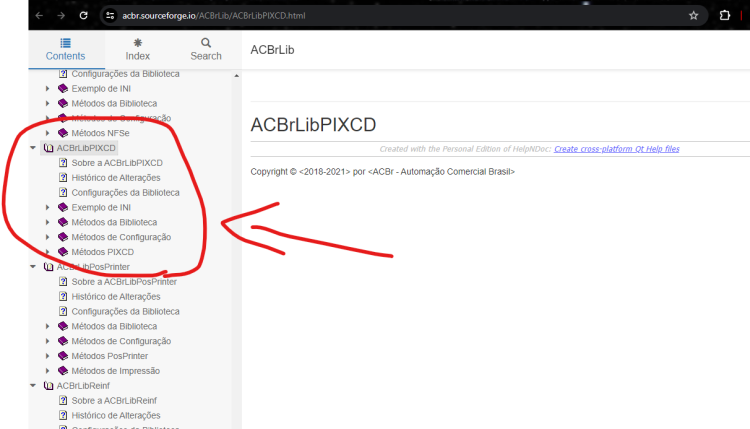The width and height of the screenshot is (750, 429).
Task: Click ACBrLibPosPrinter open book icon
Action: (x=48, y=266)
